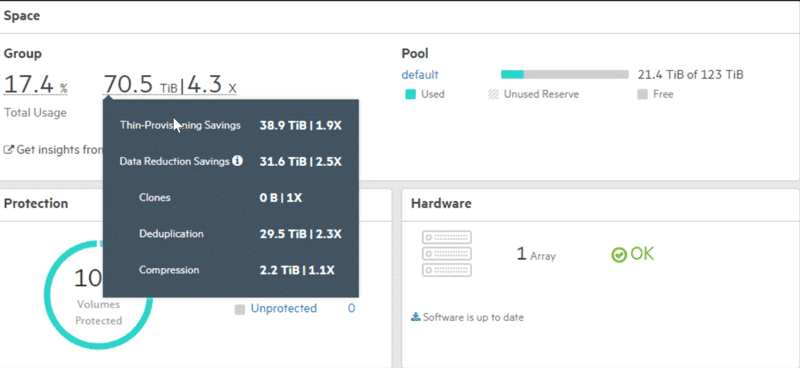
Task: Click the 2.2 TiB | 1.1X value
Action: (x=297, y=270)
